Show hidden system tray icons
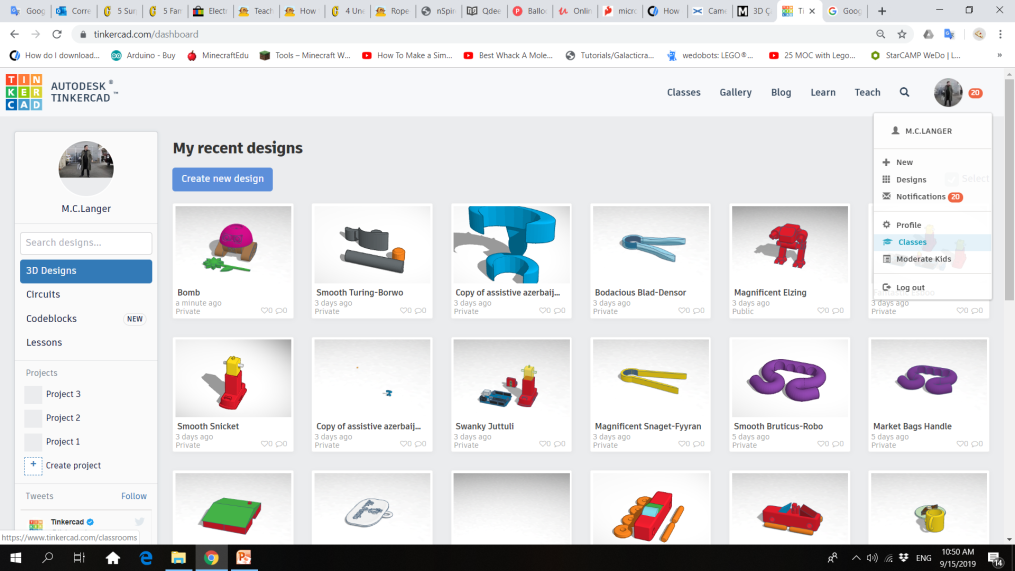Viewport: 1015px width, 571px height. coord(856,557)
